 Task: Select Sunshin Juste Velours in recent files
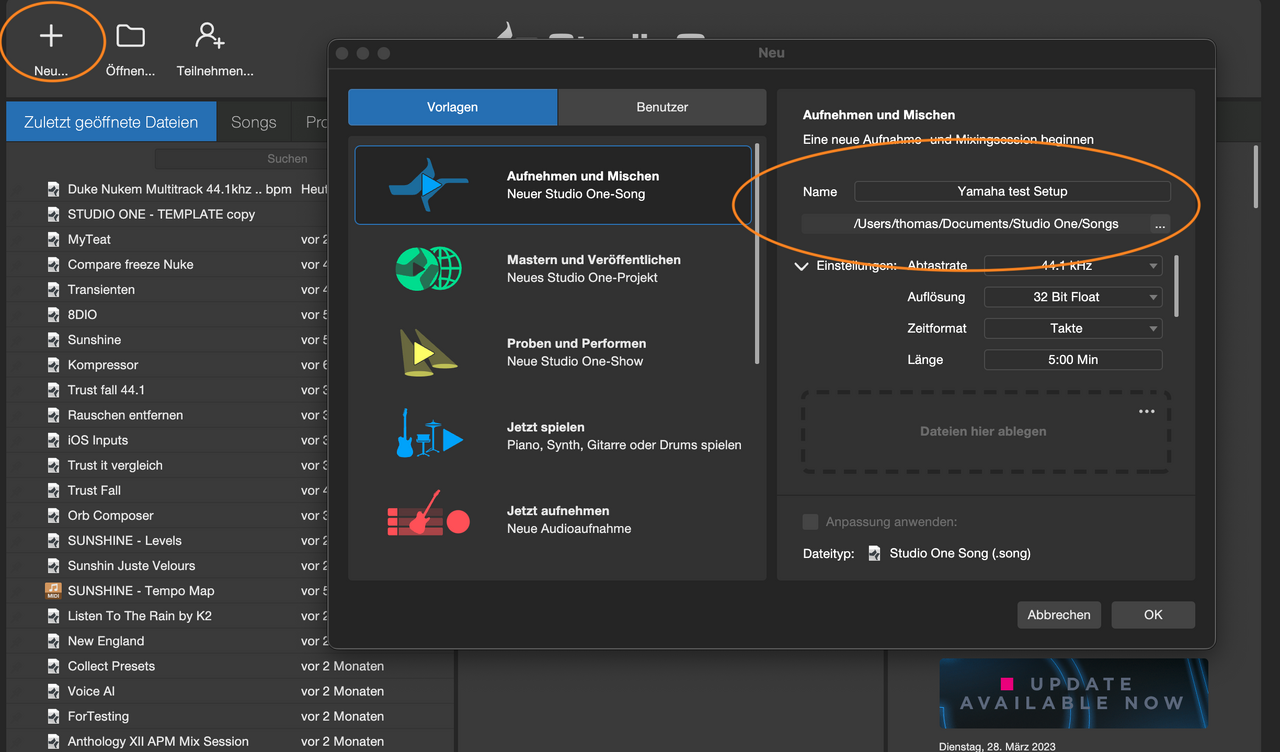[x=131, y=565]
